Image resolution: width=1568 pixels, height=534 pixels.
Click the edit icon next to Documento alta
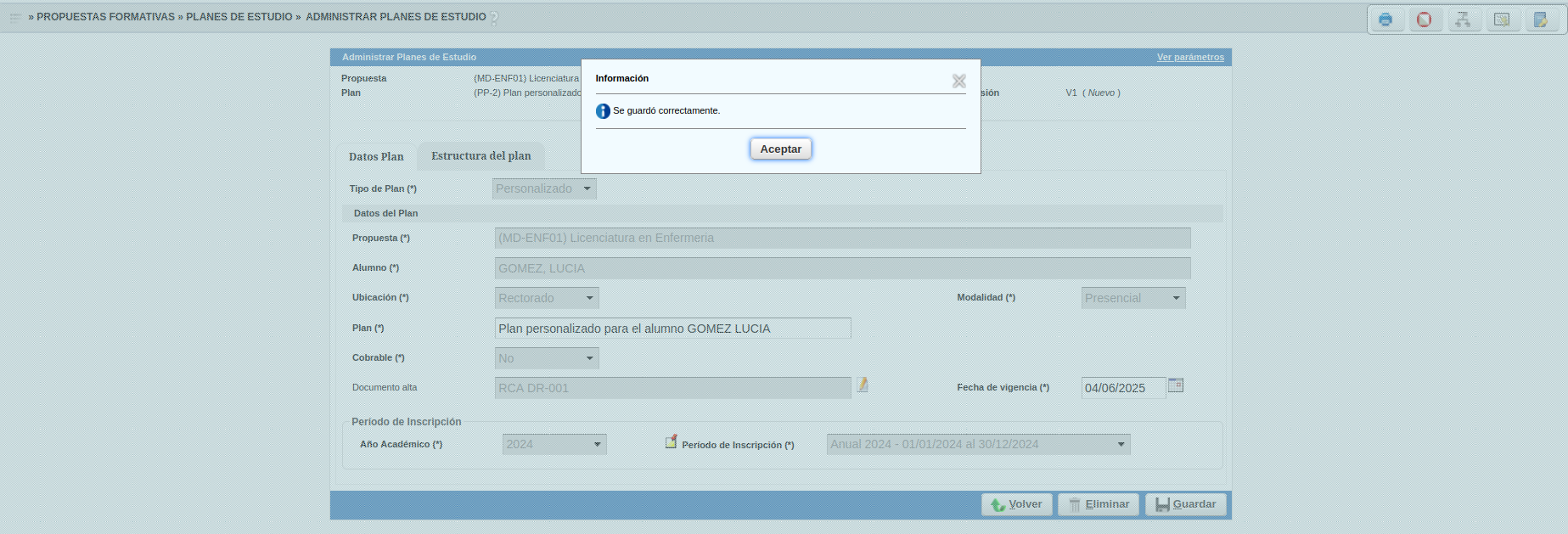pos(863,385)
